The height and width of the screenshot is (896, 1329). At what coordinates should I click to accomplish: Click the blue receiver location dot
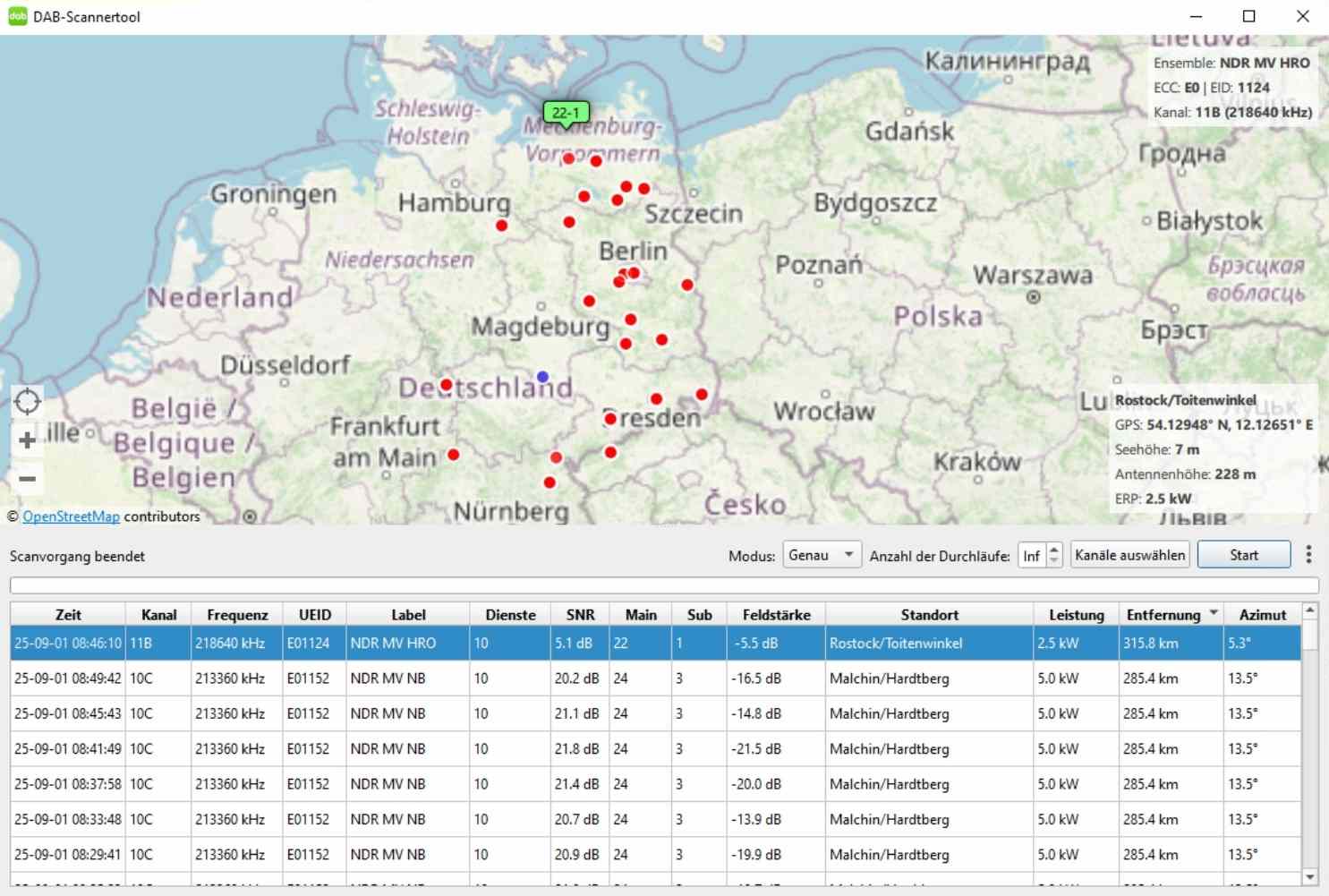coord(542,377)
